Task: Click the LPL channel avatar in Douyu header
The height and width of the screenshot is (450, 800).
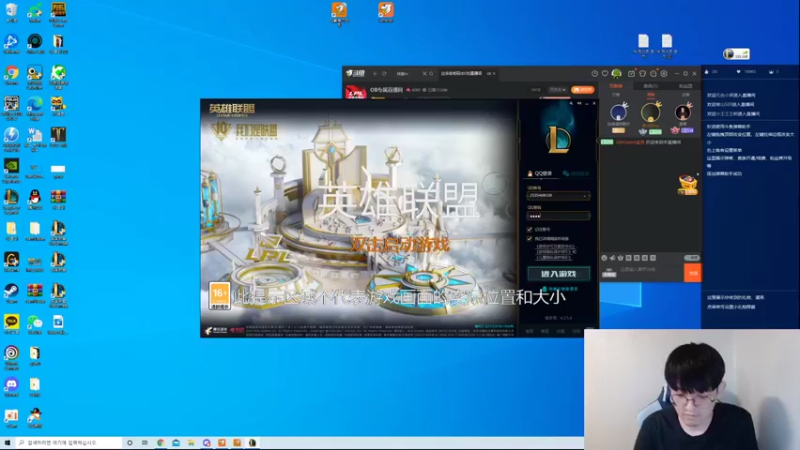Action: (x=356, y=92)
